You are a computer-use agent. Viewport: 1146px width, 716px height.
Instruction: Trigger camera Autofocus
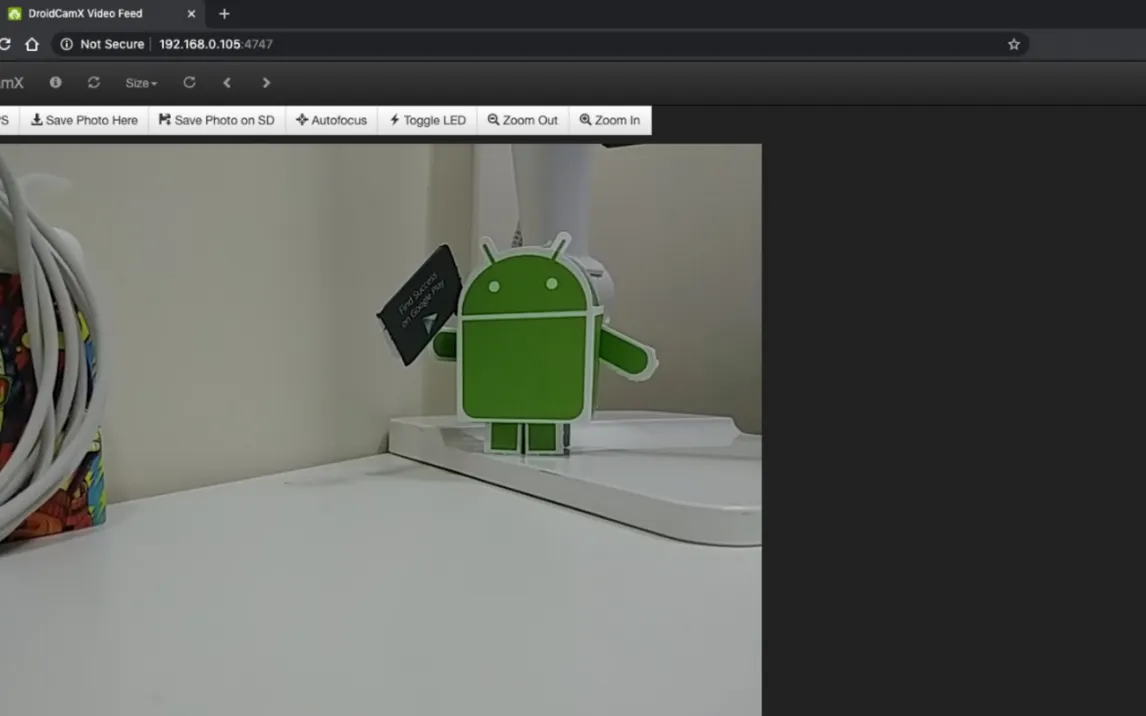[x=332, y=120]
